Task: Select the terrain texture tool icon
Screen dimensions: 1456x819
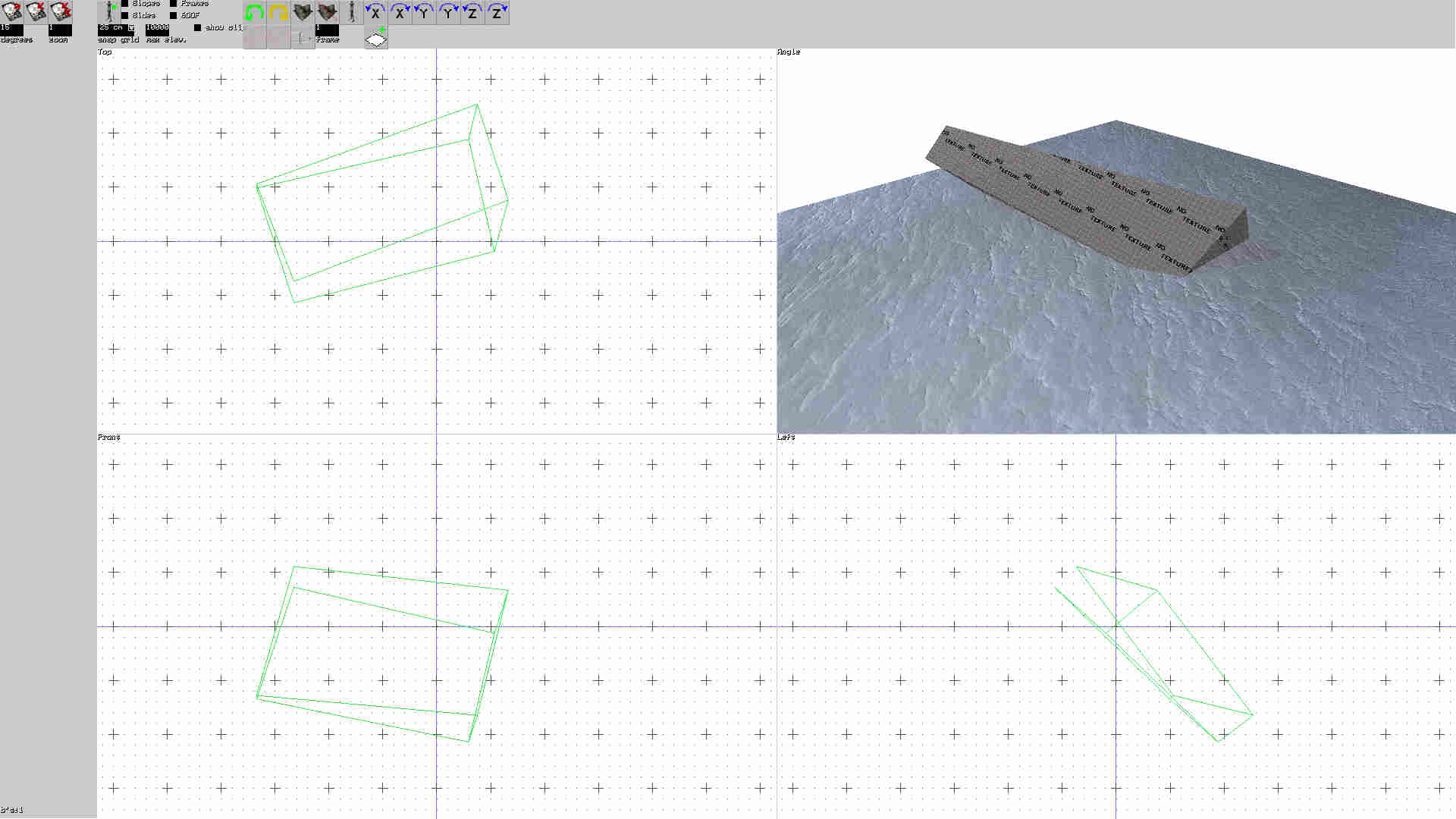Action: click(x=303, y=11)
